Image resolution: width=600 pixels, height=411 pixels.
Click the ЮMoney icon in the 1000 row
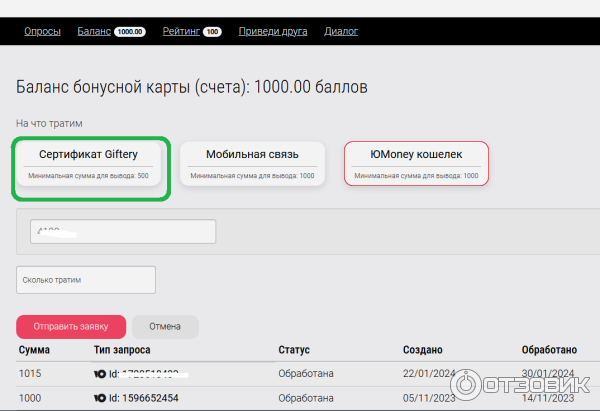[100, 397]
